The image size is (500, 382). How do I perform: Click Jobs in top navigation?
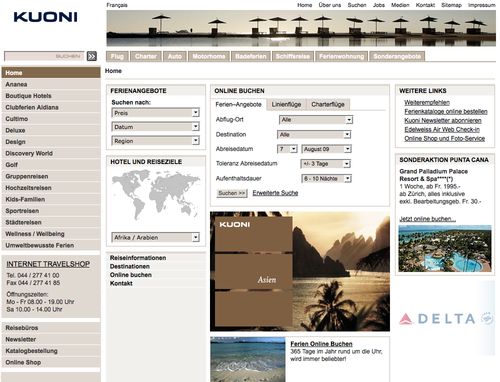pos(379,5)
